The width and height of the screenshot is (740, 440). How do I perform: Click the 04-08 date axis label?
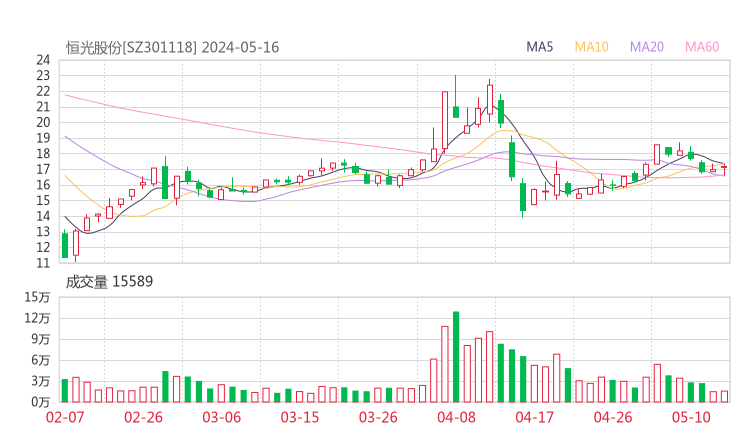[x=456, y=417]
